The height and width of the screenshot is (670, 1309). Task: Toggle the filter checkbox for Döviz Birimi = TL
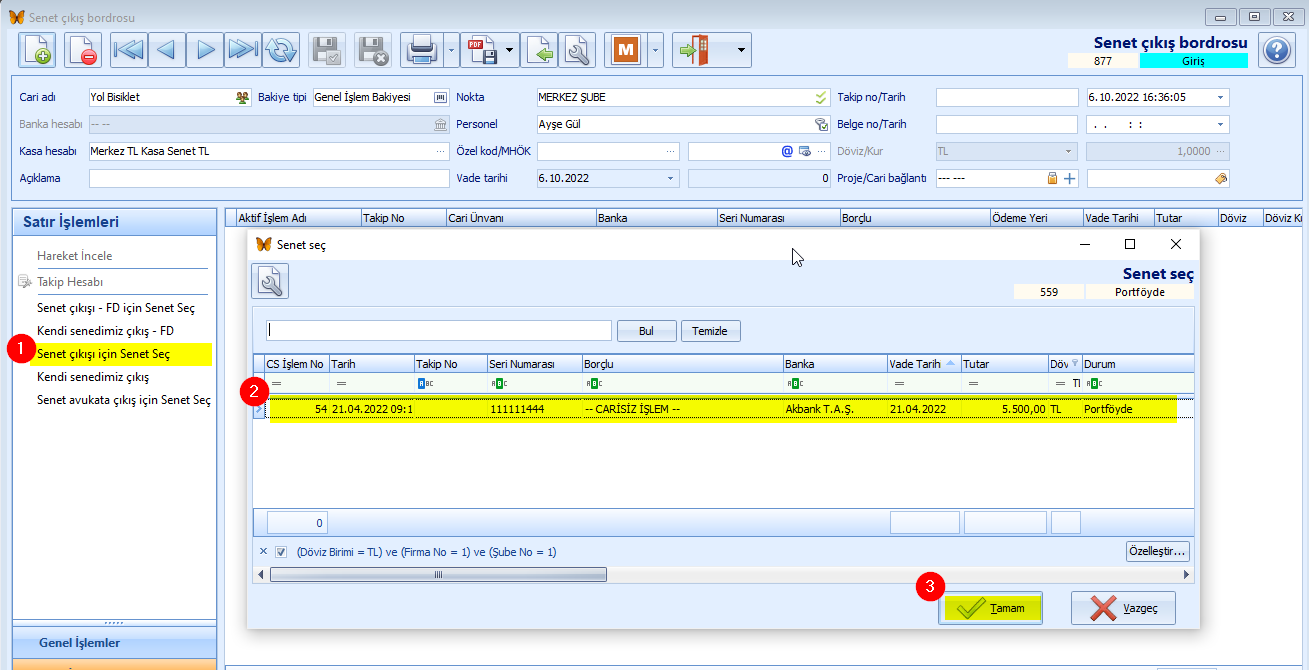click(281, 552)
